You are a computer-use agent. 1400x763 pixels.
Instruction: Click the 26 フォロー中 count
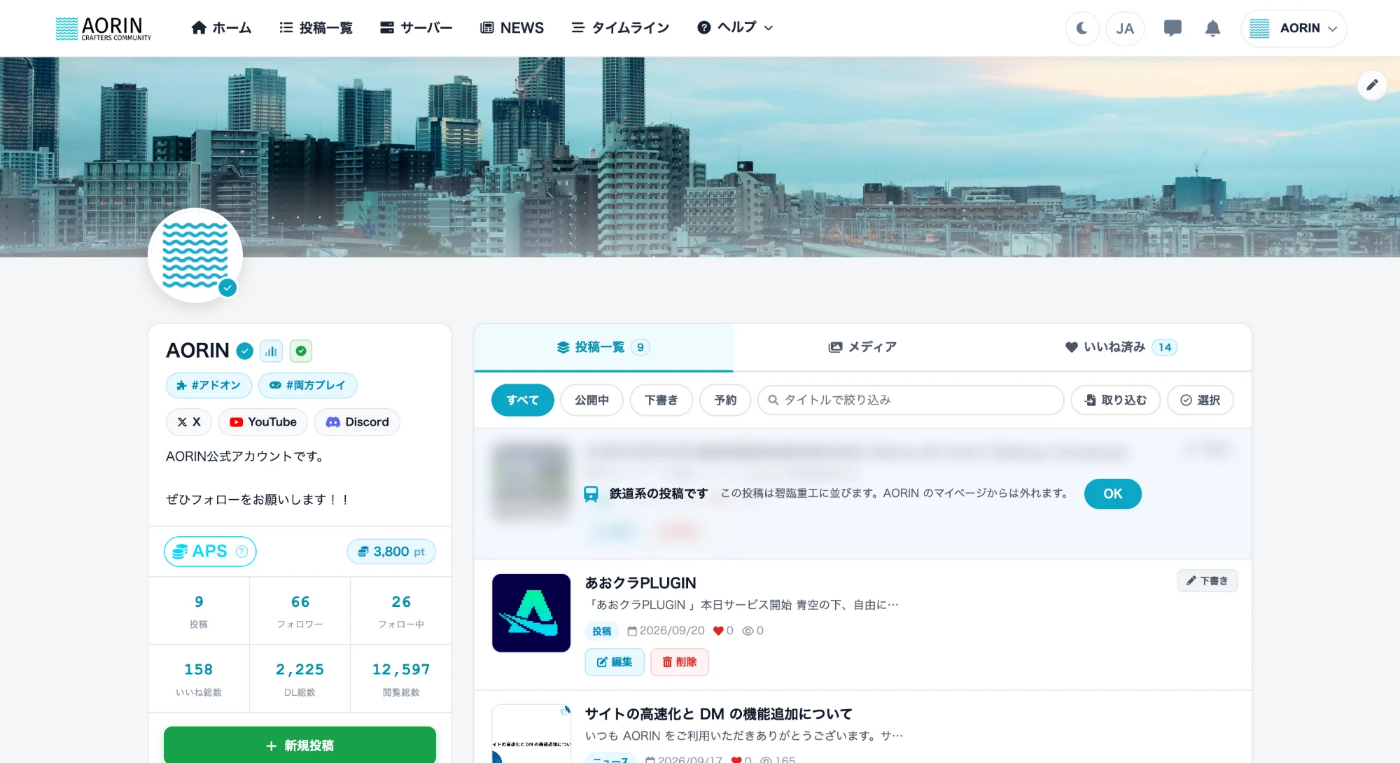(401, 611)
